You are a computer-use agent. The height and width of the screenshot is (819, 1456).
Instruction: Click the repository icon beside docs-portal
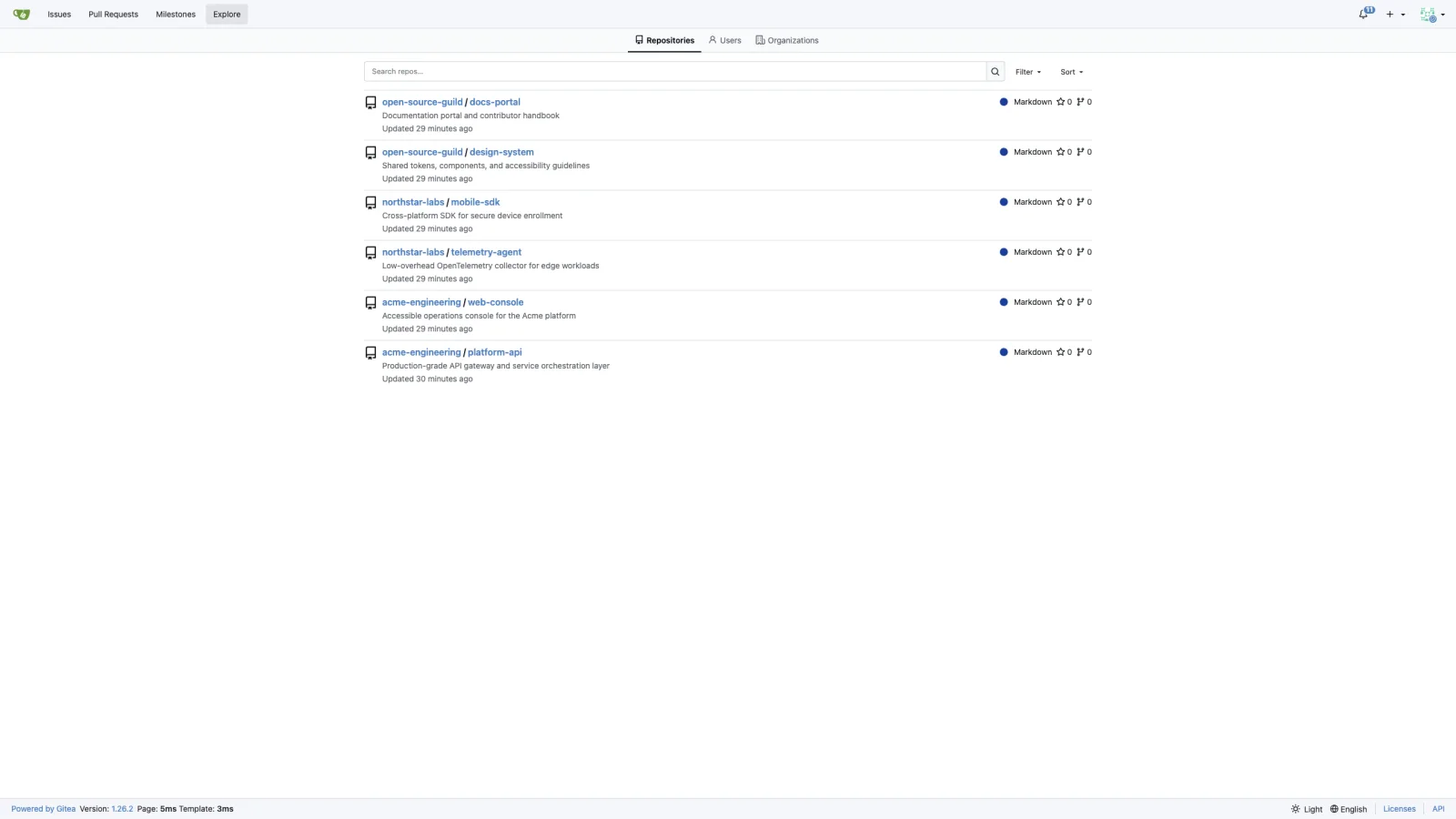(370, 103)
